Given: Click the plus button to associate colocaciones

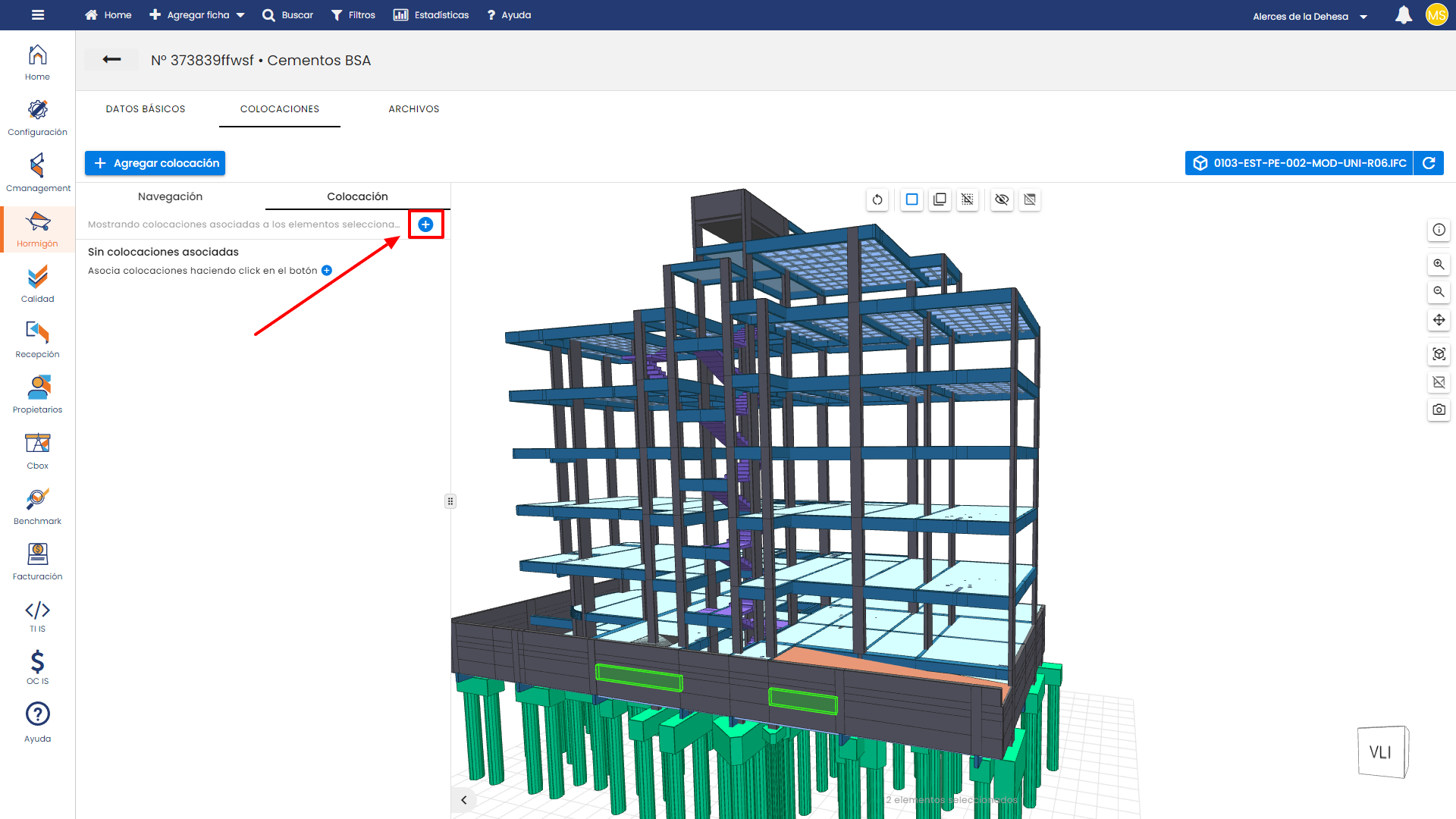Looking at the screenshot, I should 425,224.
